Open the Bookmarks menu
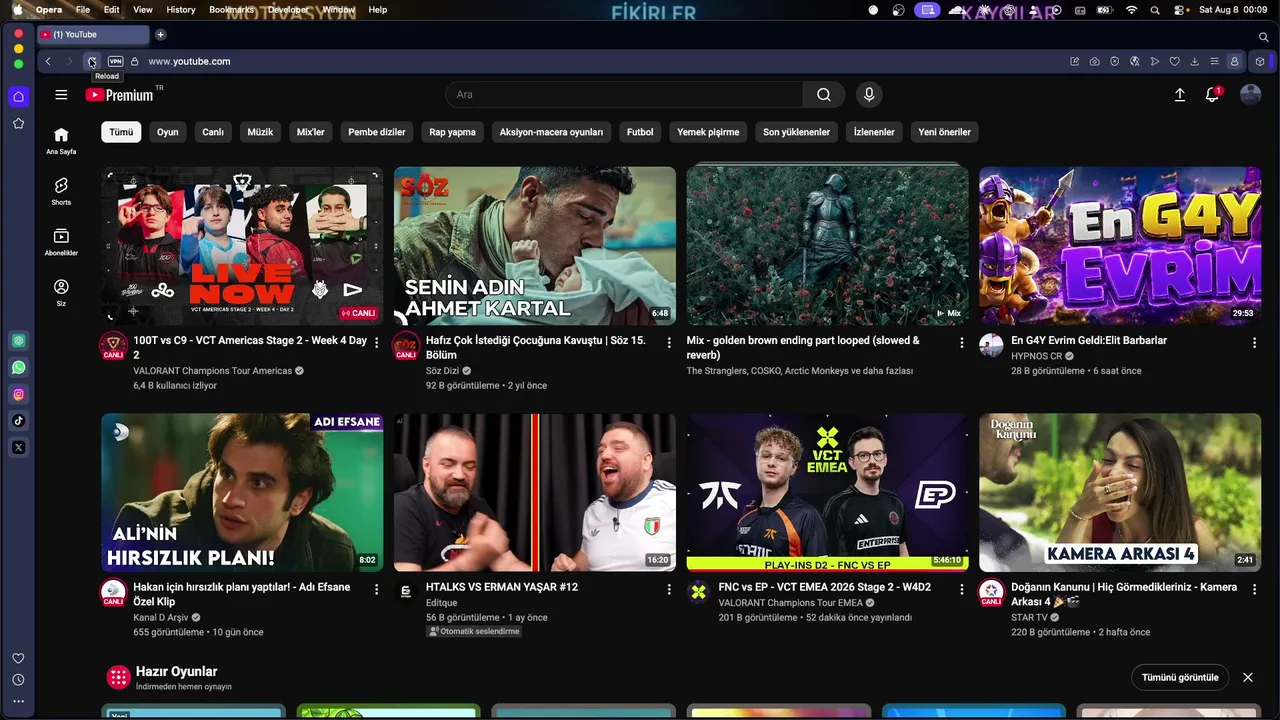1280x720 pixels. tap(232, 10)
